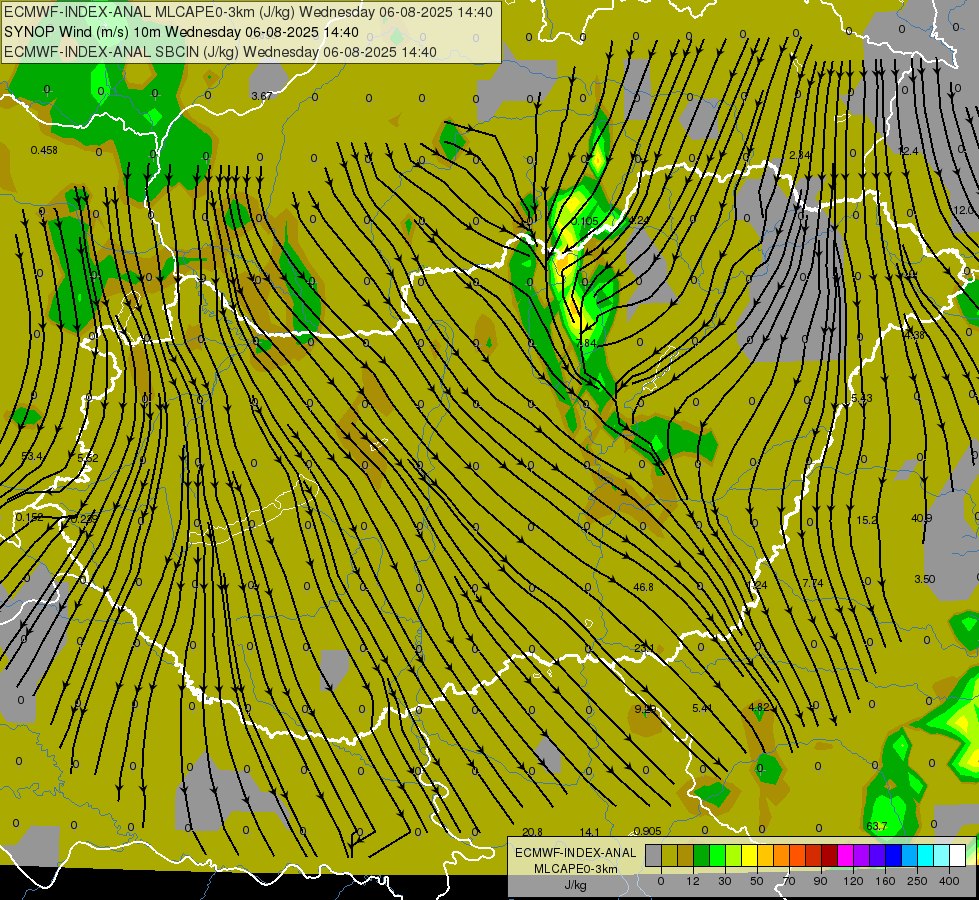Click the map value '14.1'
Screen dimensions: 979x900
tap(589, 832)
